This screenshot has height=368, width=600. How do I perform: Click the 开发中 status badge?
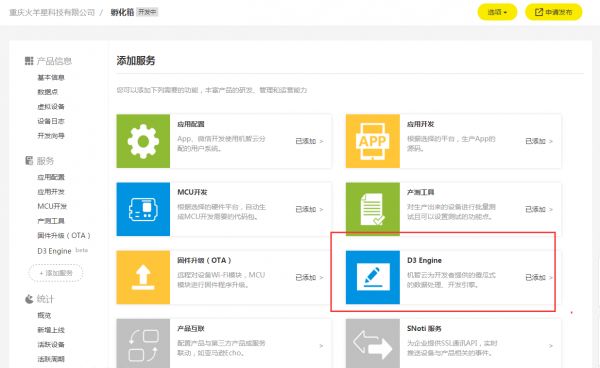(x=147, y=12)
